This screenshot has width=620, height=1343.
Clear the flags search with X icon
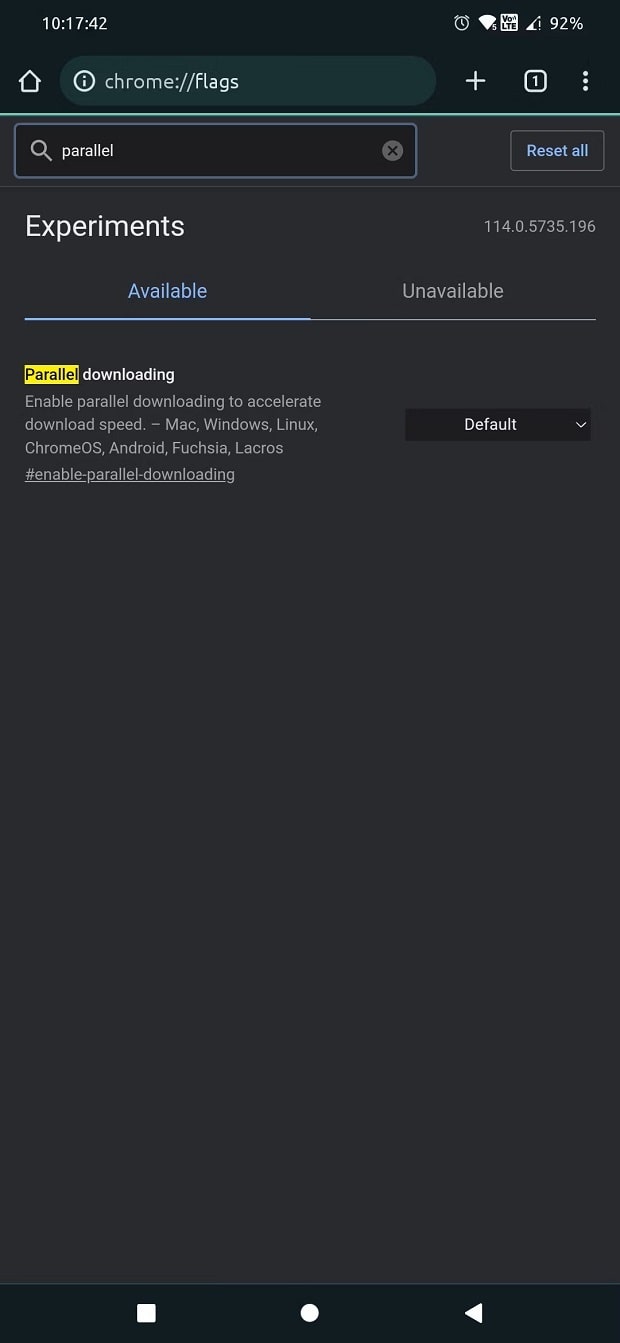393,150
